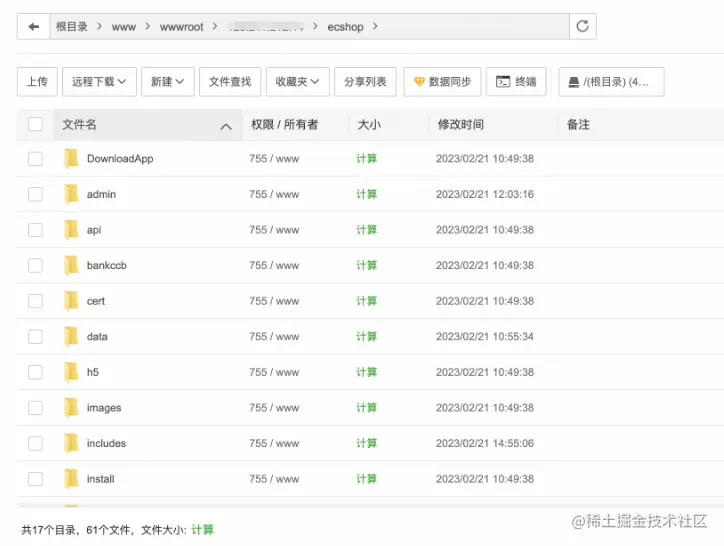Check the admin row checkbox
Screen dimensions: 724x546
coord(36,194)
